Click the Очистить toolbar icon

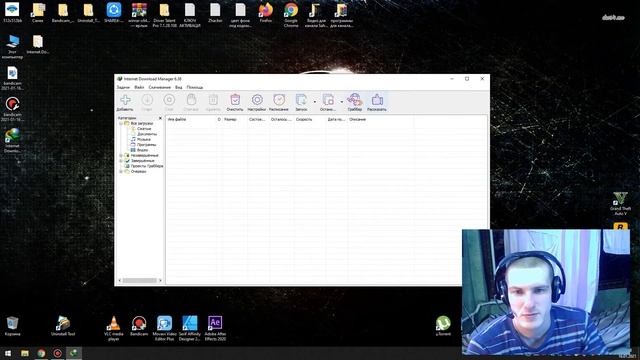tap(235, 102)
